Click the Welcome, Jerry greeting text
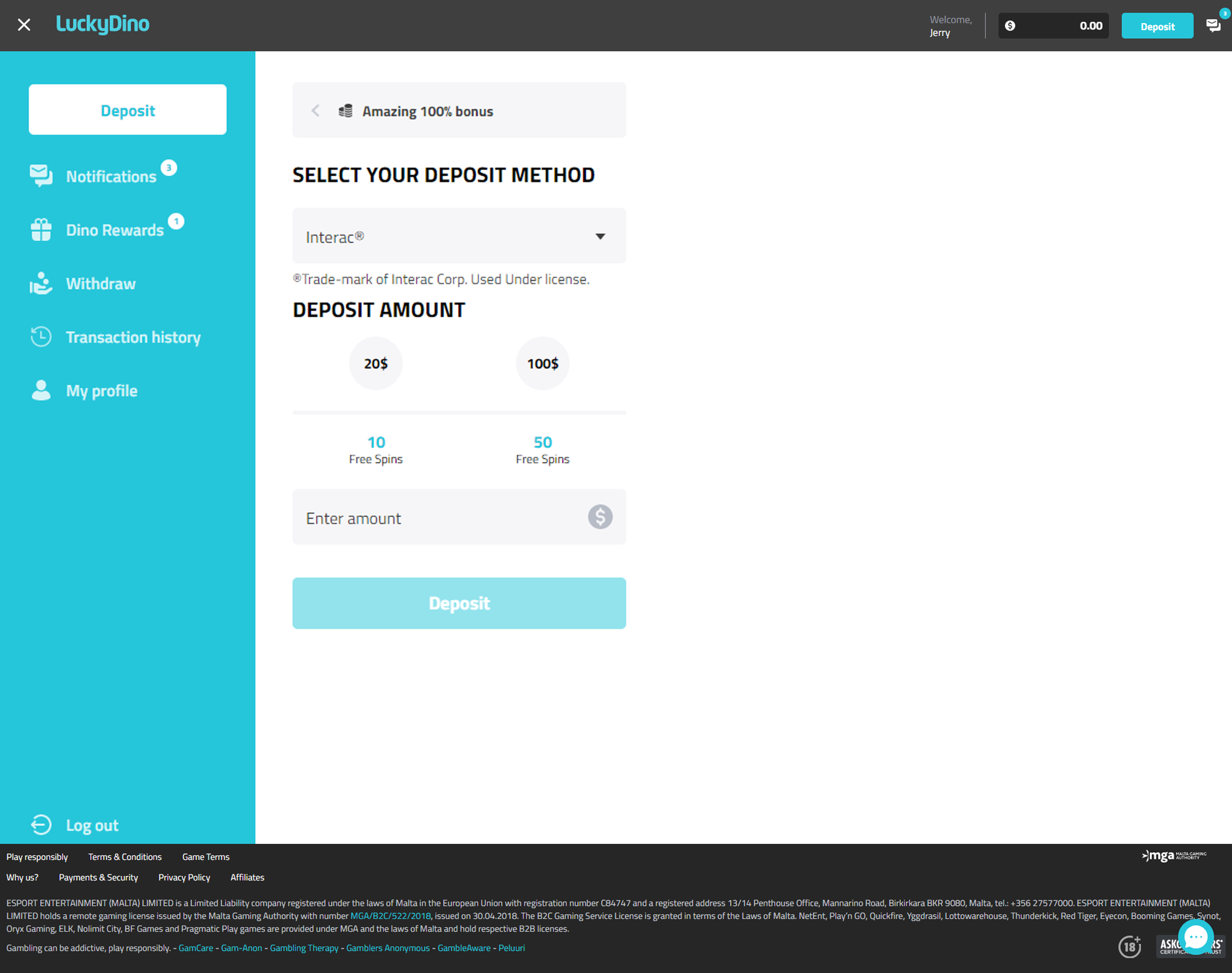The image size is (1232, 973). 950,25
